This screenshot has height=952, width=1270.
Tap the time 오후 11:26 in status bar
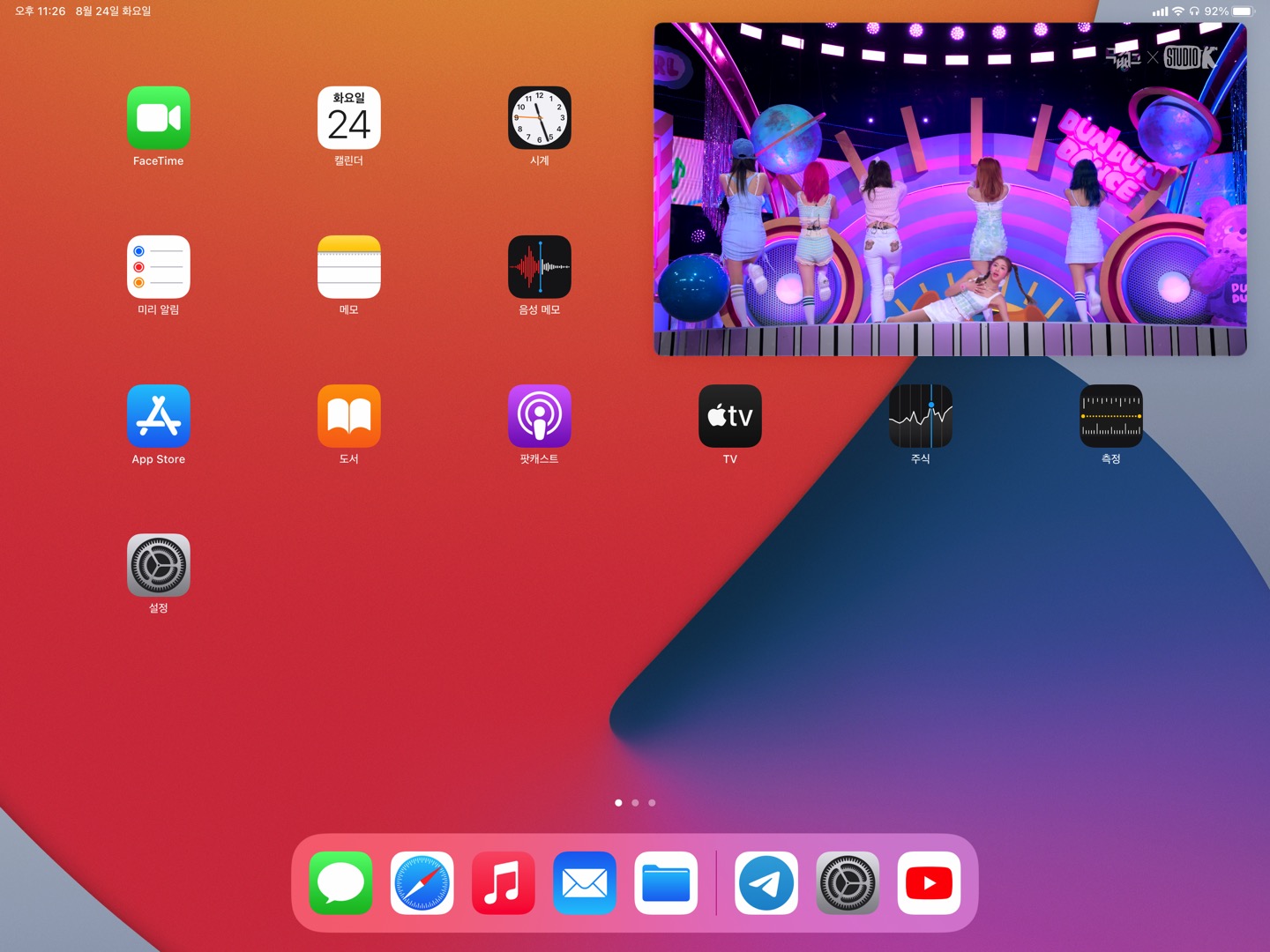[x=41, y=11]
